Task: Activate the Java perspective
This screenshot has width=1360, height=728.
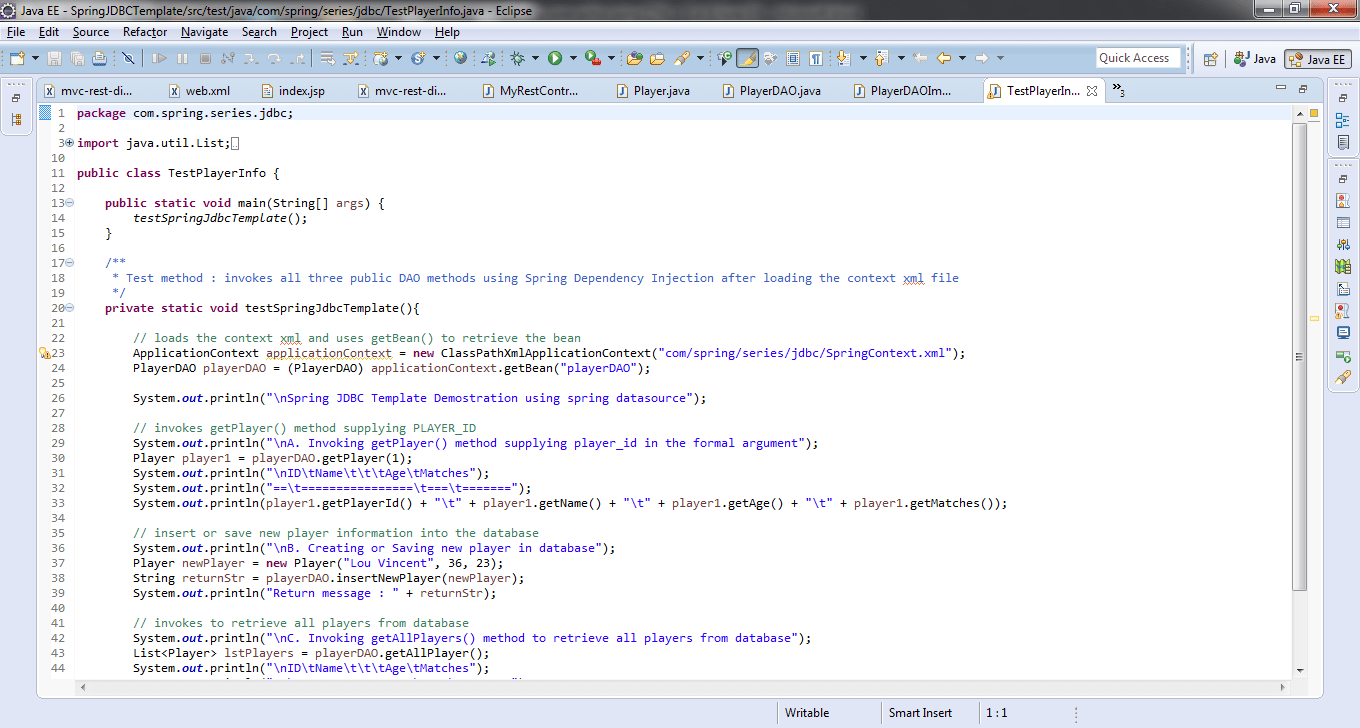Action: [x=1255, y=58]
